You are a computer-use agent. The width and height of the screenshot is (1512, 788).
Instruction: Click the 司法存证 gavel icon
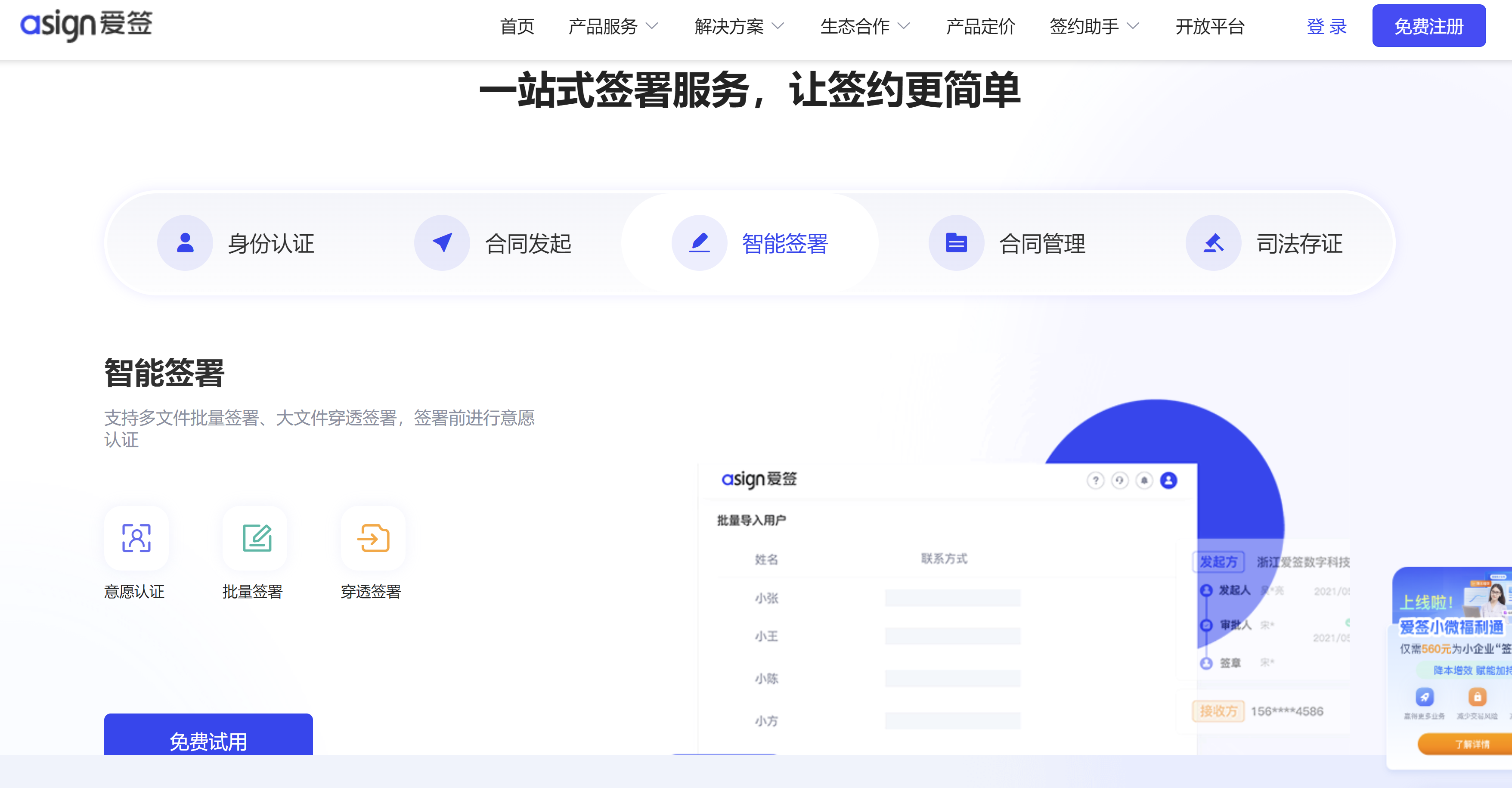pos(1213,242)
